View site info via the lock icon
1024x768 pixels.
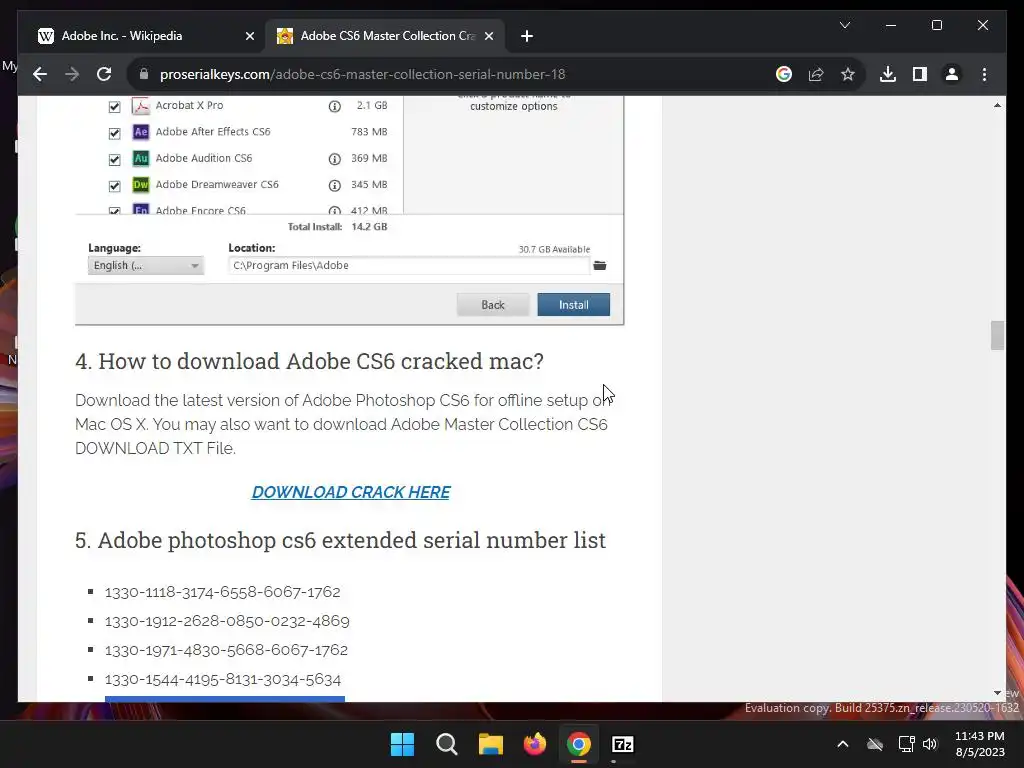144,74
